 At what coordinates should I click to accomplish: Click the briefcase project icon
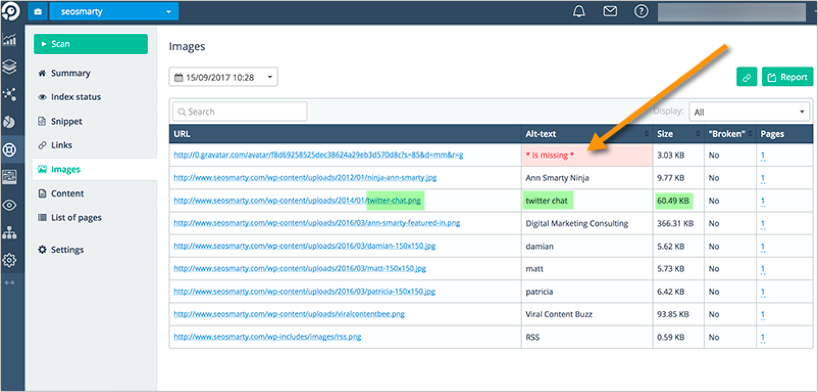click(x=38, y=11)
